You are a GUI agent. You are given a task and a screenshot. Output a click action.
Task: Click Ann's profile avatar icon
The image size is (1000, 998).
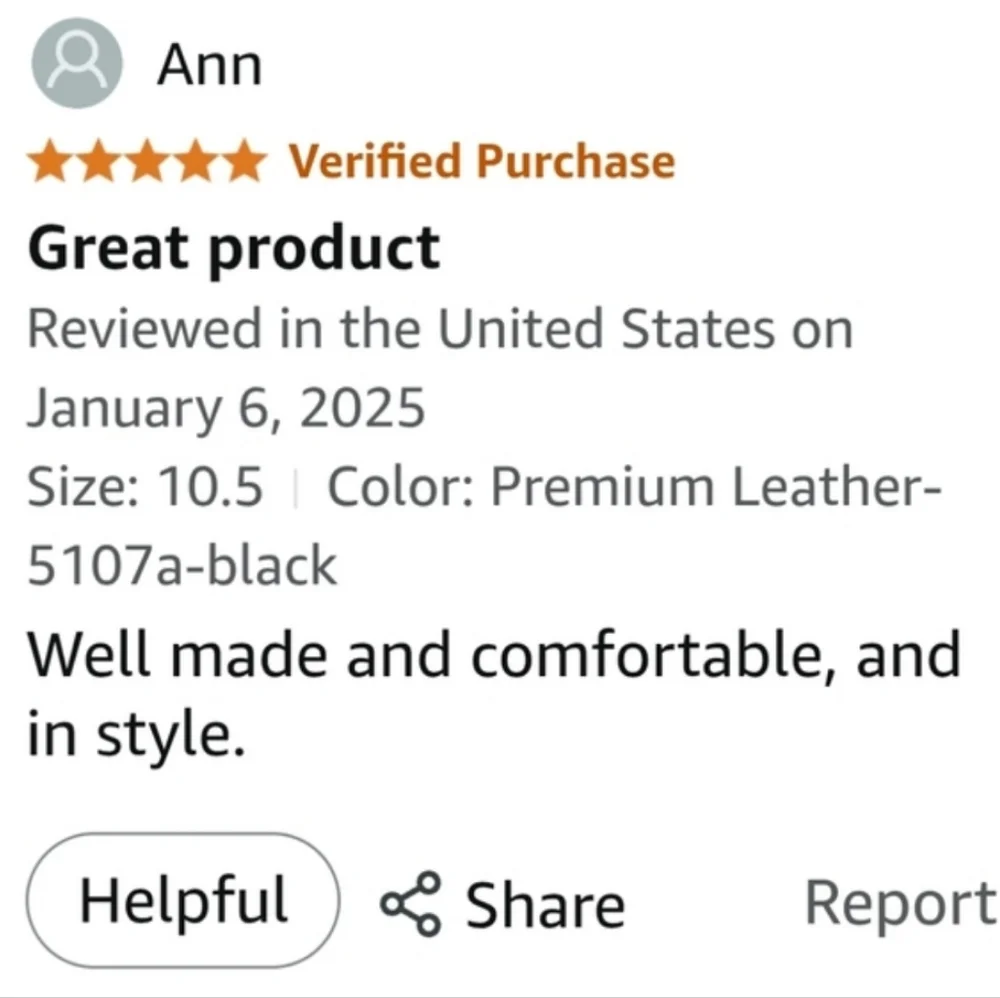[77, 66]
